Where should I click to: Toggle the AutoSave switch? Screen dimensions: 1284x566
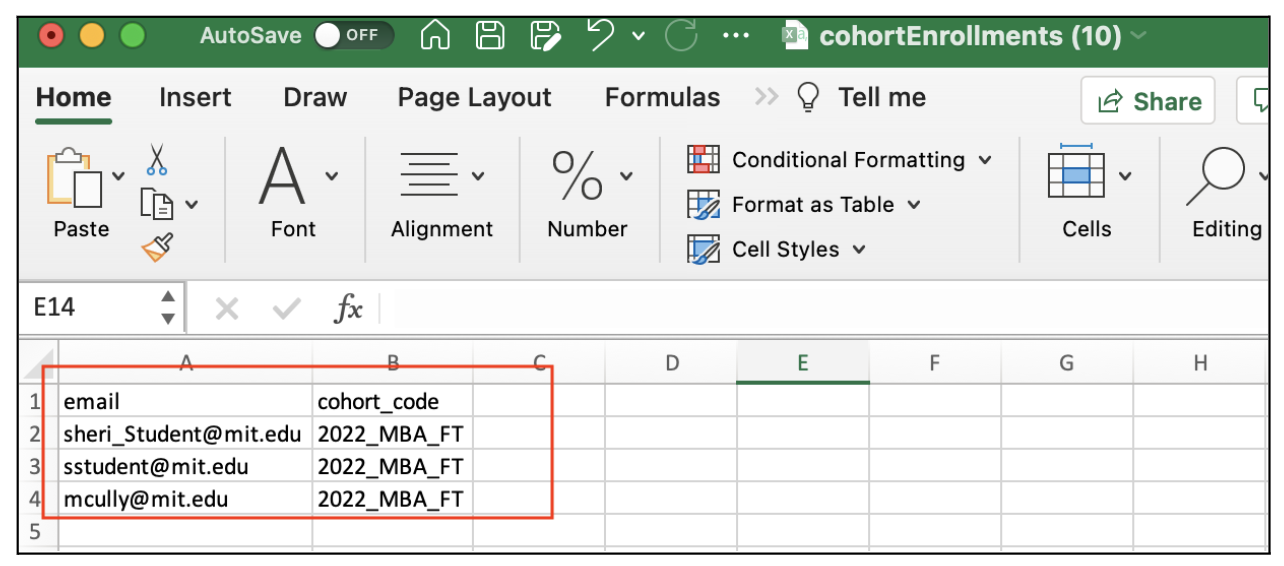[353, 36]
